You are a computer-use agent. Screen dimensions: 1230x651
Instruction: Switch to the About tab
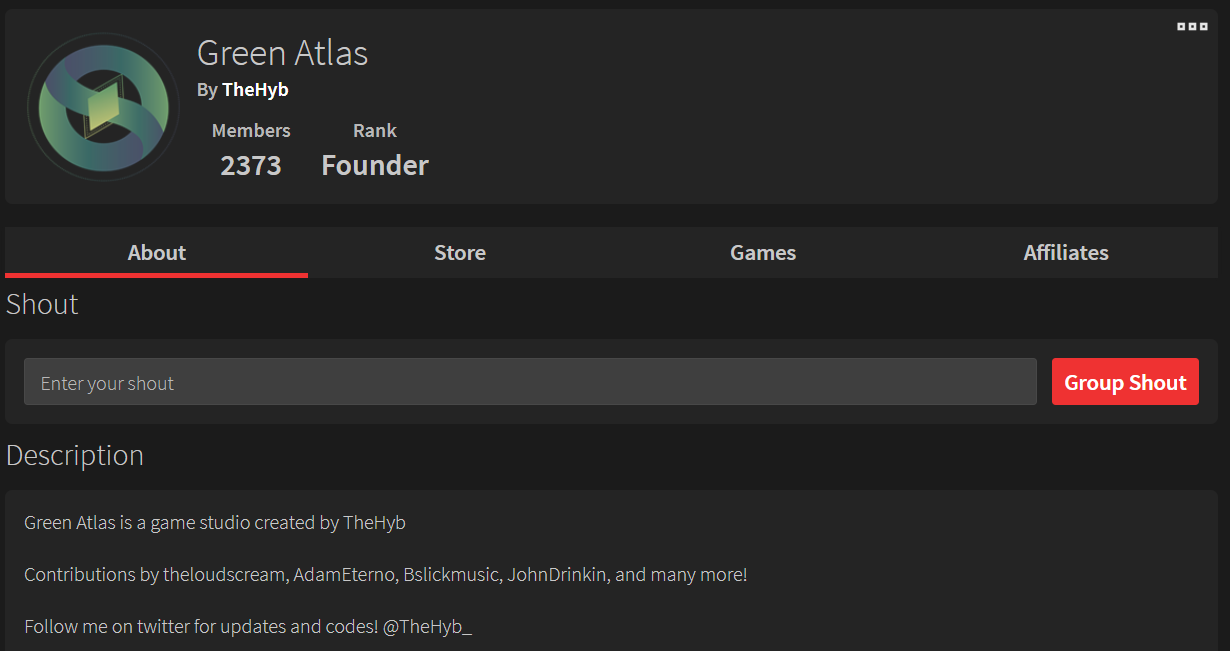[156, 253]
